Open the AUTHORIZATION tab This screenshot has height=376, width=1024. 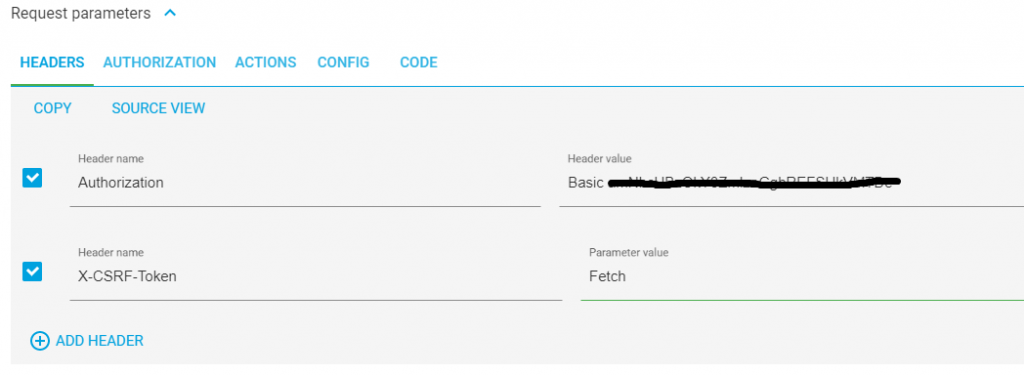tap(159, 63)
